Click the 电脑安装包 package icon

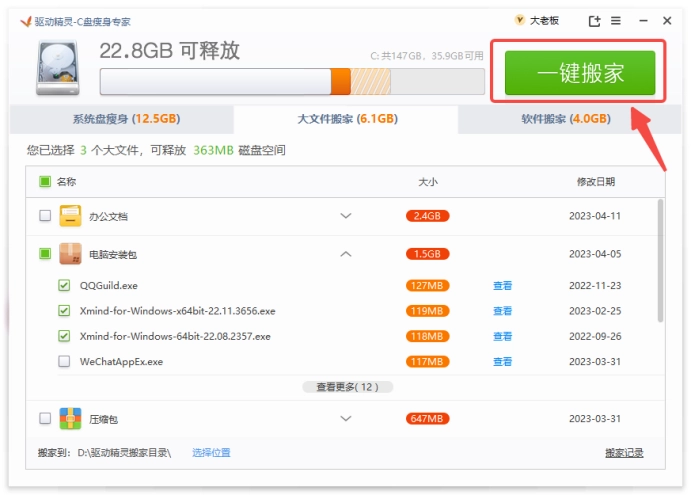70,254
